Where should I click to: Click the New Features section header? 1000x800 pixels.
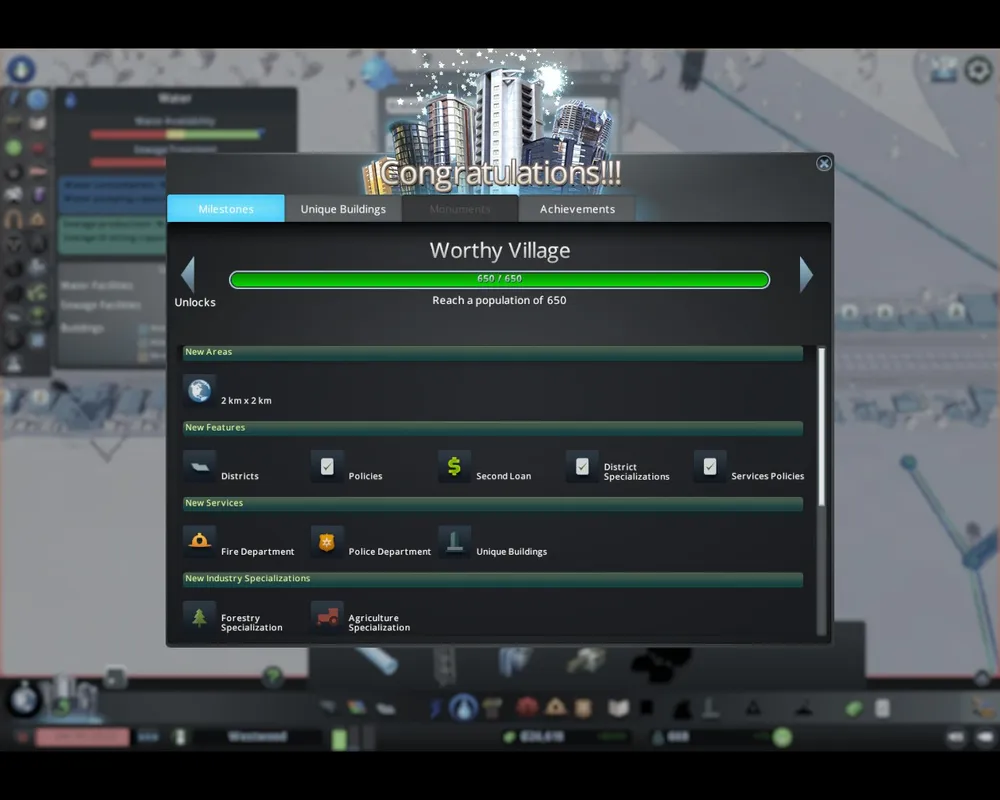[492, 428]
